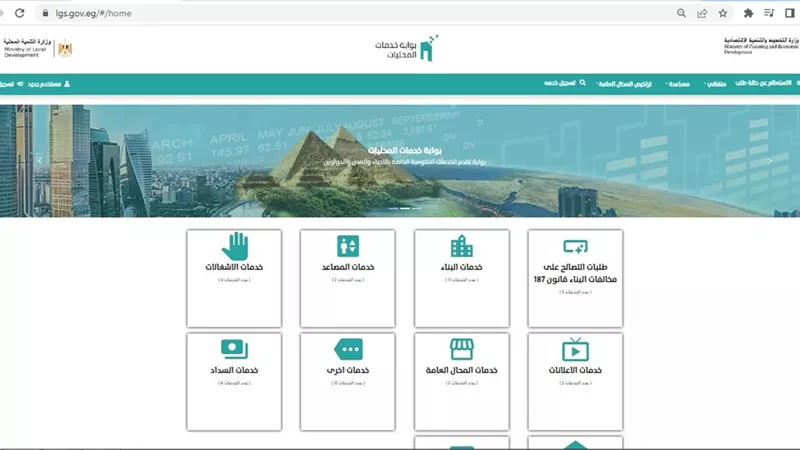Click the address bar URL lgs.gov.eg
The image size is (800, 450).
pos(93,13)
